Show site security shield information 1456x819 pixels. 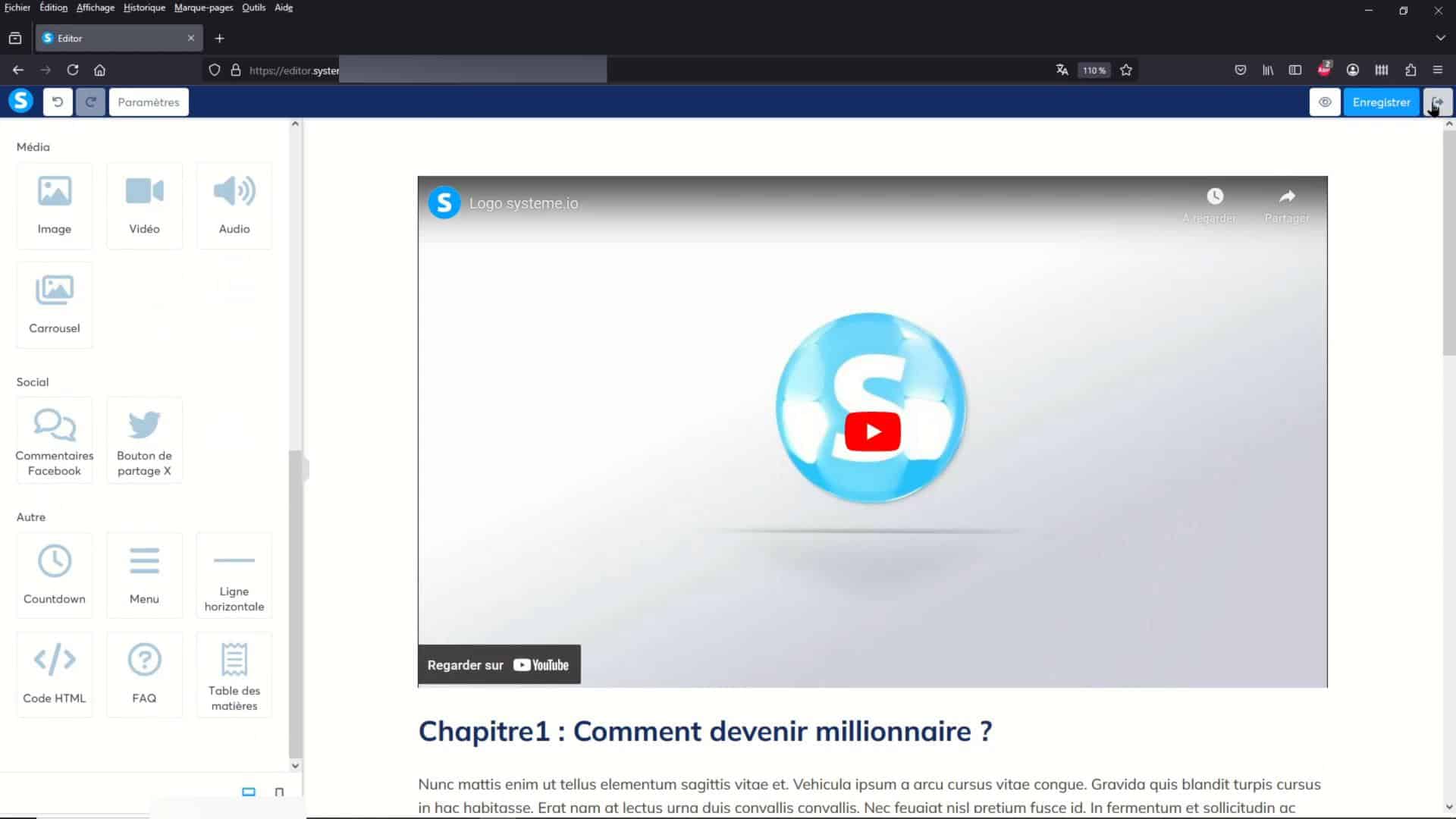[215, 70]
